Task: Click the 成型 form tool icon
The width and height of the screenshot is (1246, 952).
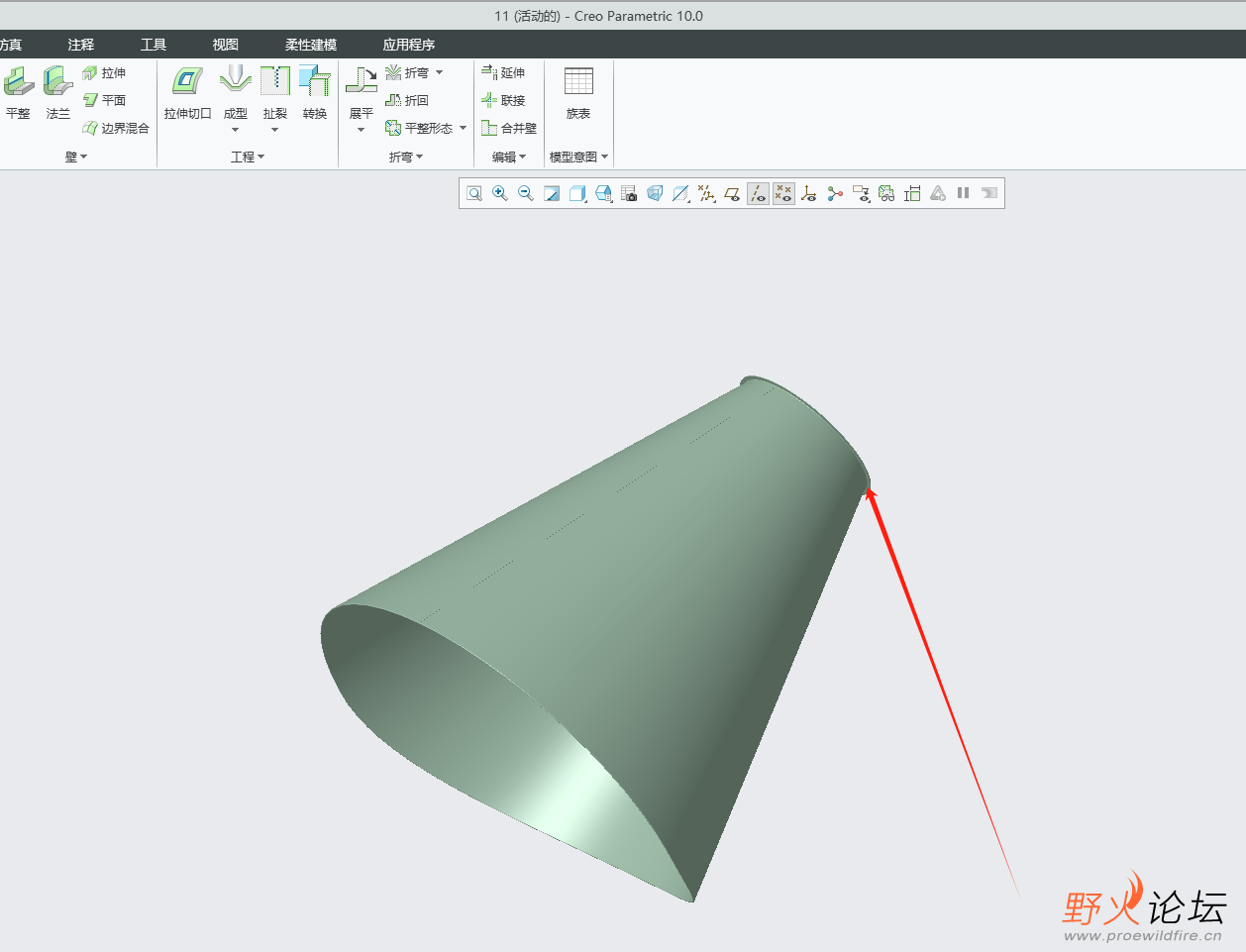Action: pyautogui.click(x=235, y=81)
